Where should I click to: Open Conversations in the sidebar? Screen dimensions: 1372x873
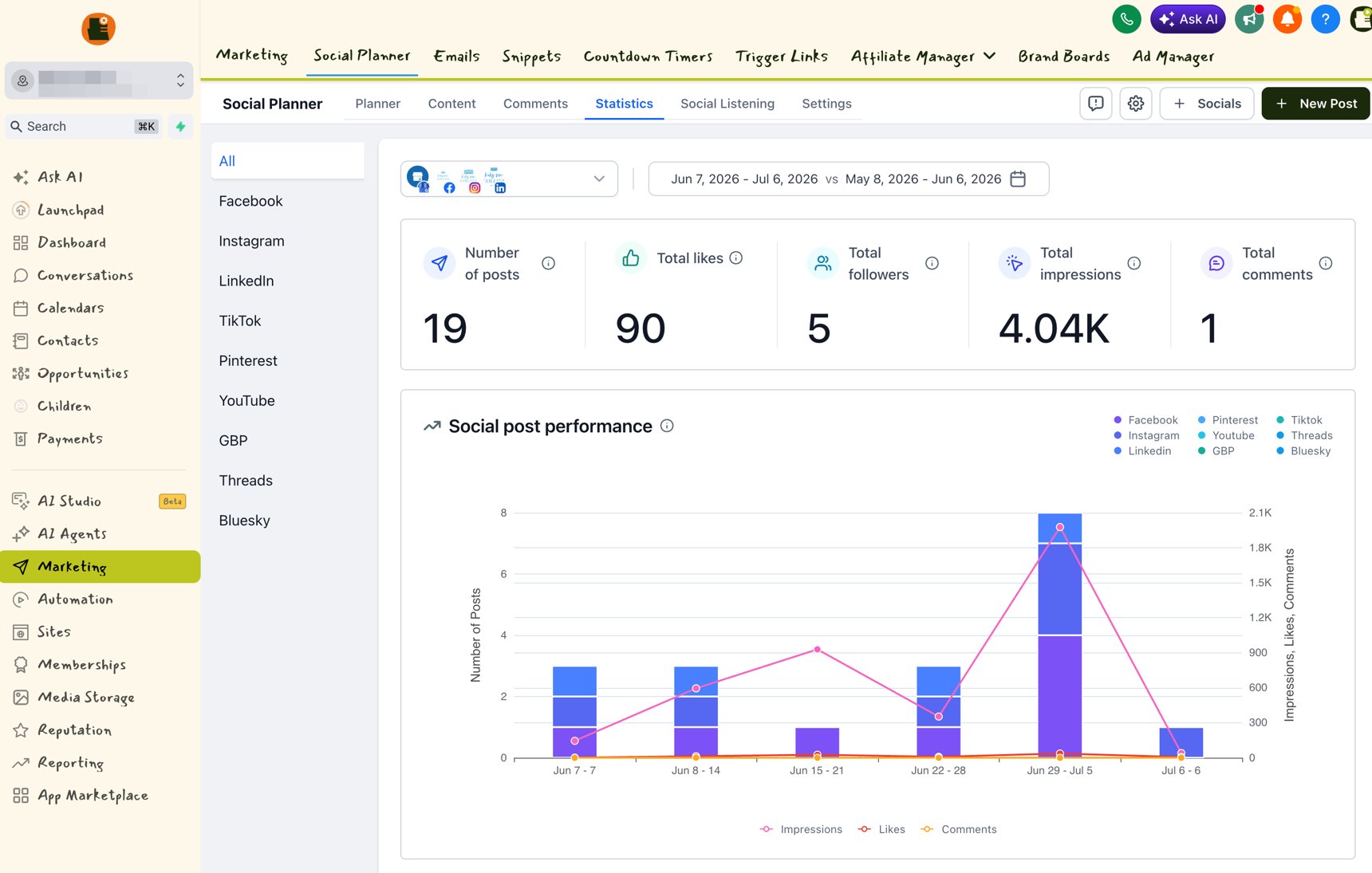pos(74,275)
